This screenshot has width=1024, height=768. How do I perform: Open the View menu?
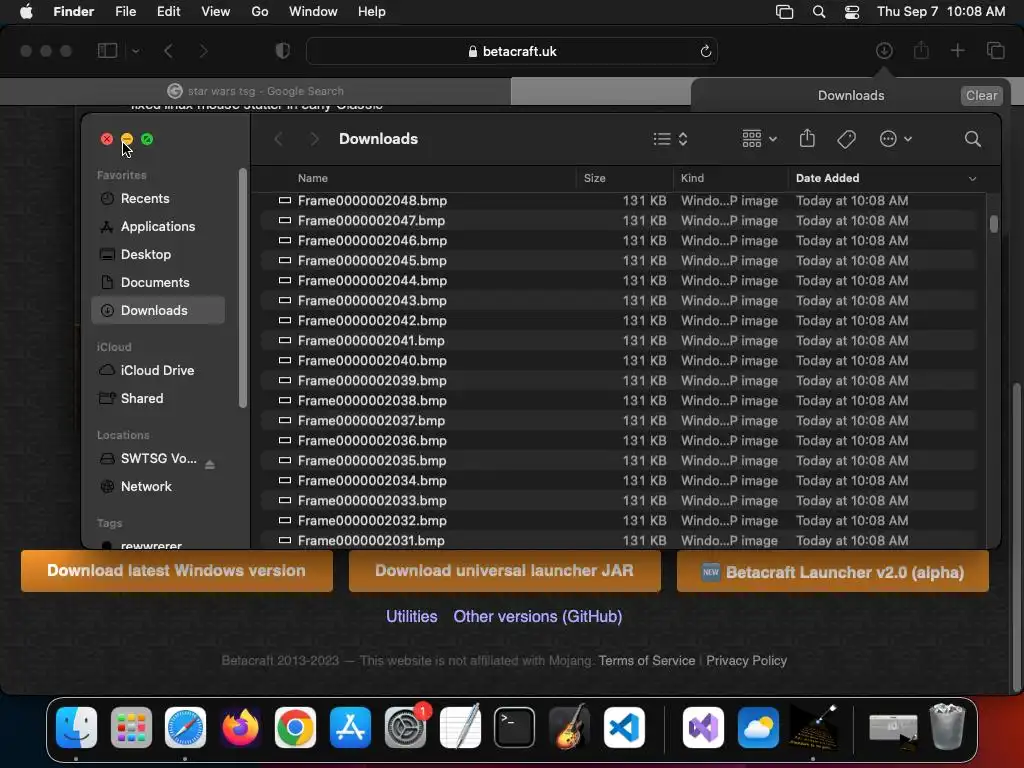click(216, 12)
